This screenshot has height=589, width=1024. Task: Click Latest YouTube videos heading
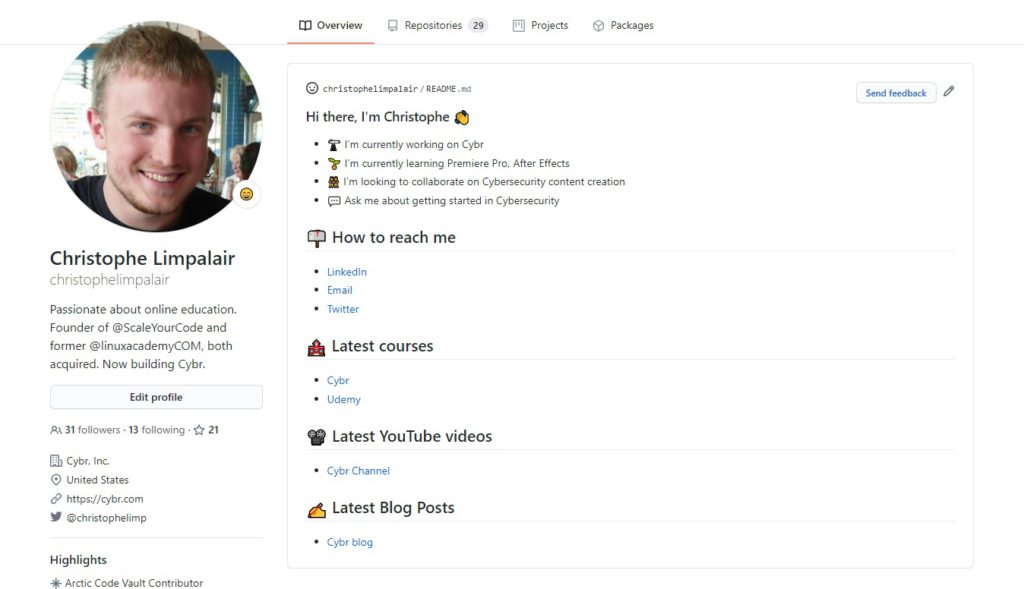tap(411, 436)
